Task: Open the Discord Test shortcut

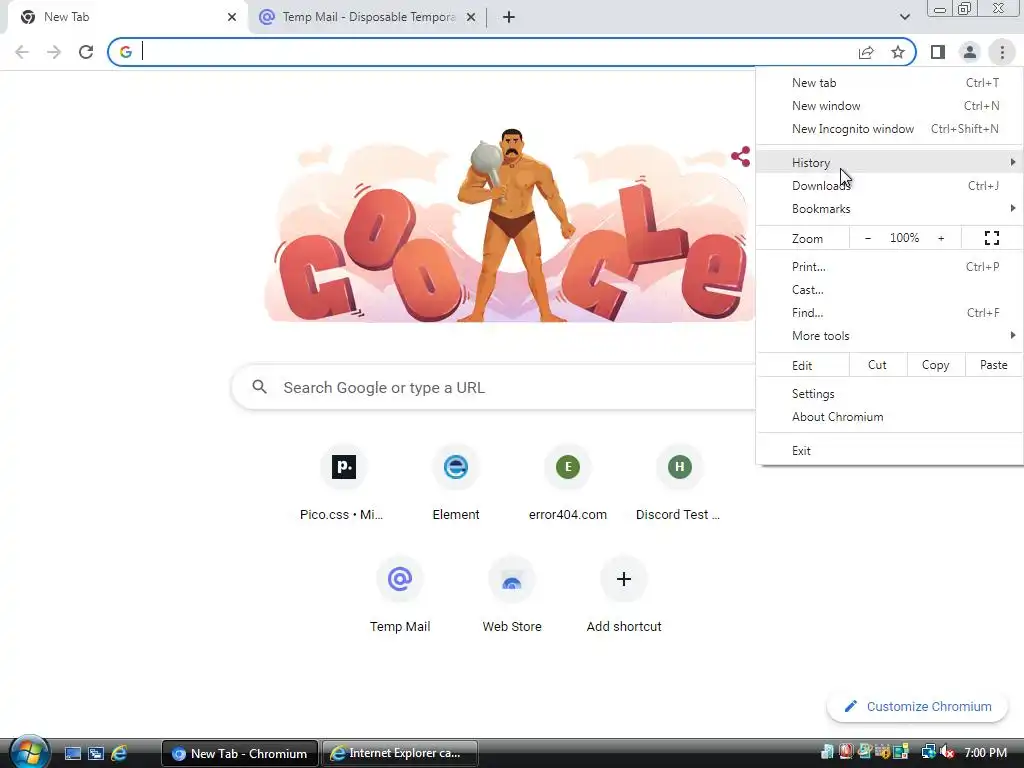Action: tap(679, 485)
